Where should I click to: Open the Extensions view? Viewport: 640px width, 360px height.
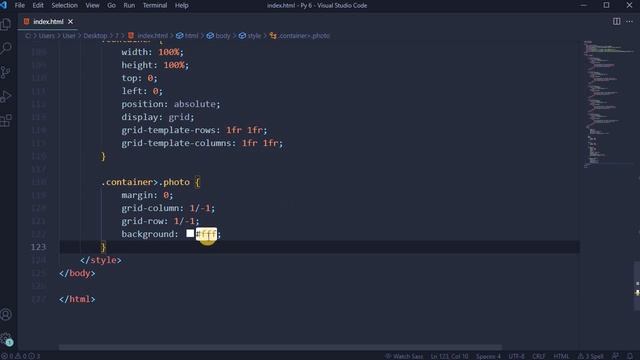(x=6, y=120)
